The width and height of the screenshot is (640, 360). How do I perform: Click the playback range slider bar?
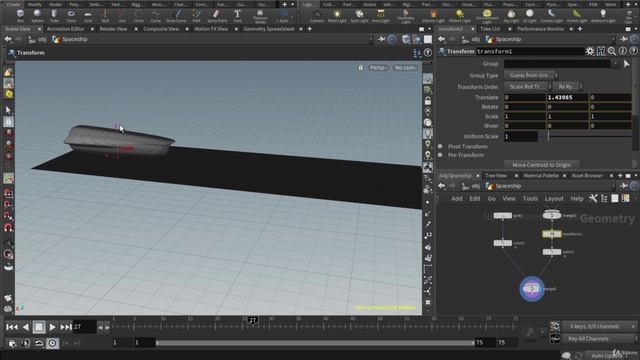(315, 343)
